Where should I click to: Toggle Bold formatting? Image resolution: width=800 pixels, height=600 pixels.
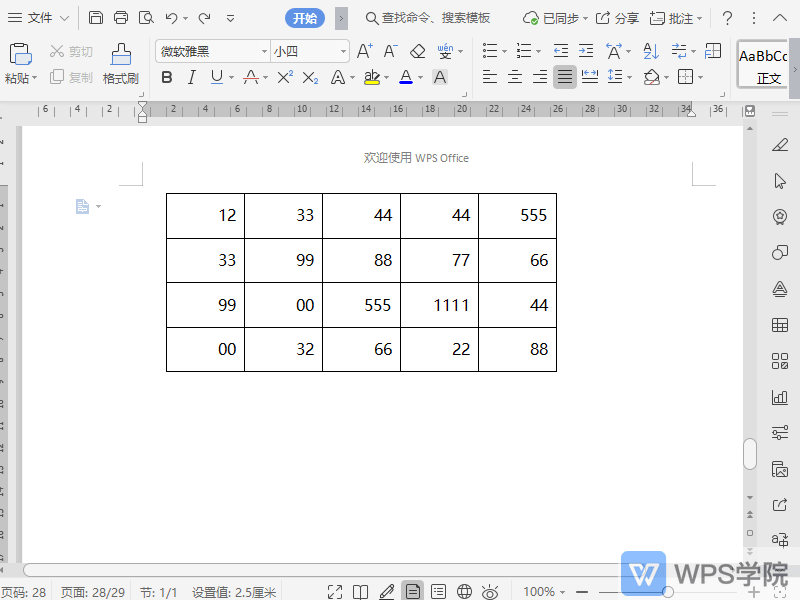pos(167,77)
